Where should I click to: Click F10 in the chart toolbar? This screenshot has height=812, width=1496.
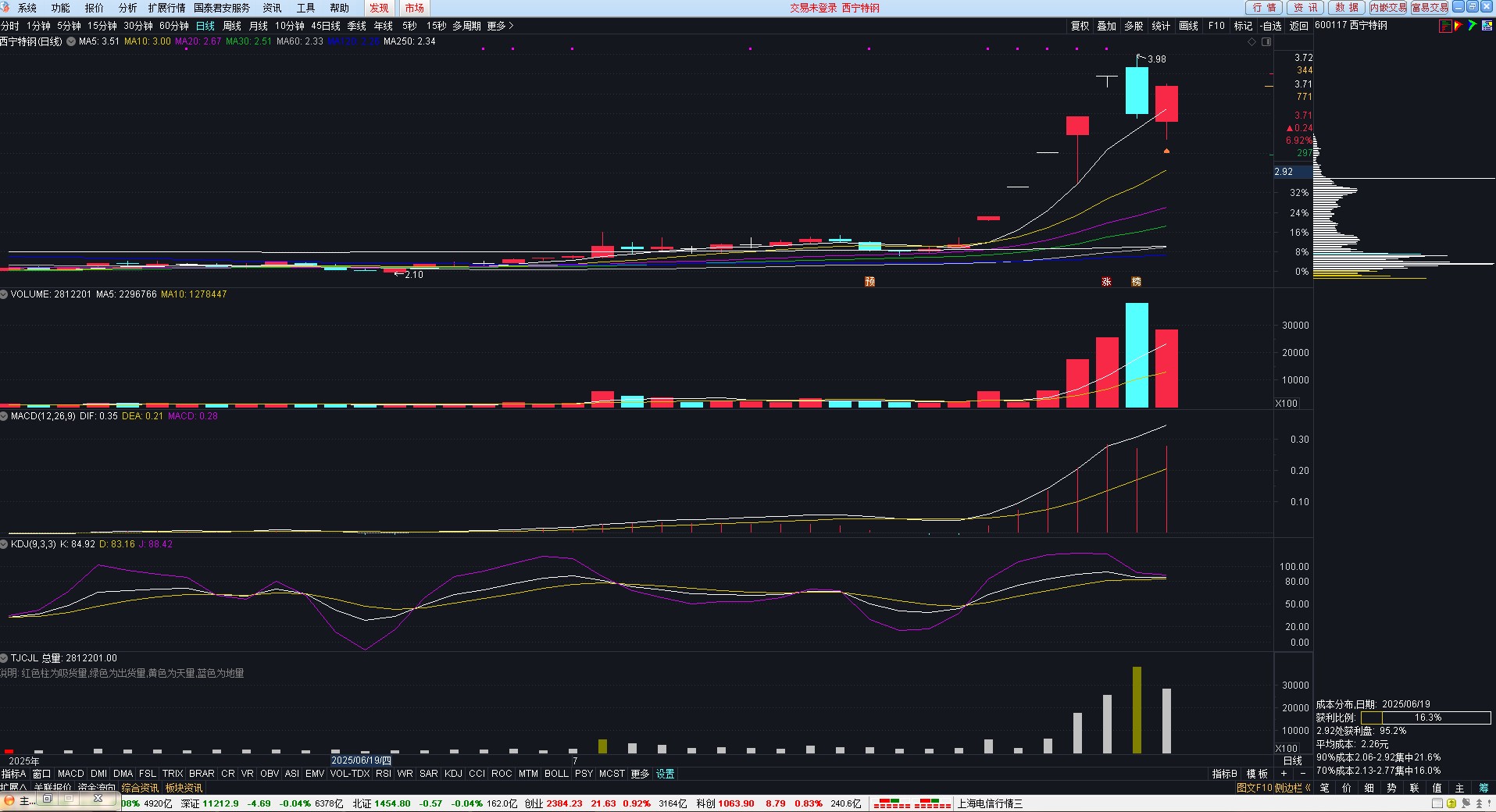(1217, 26)
